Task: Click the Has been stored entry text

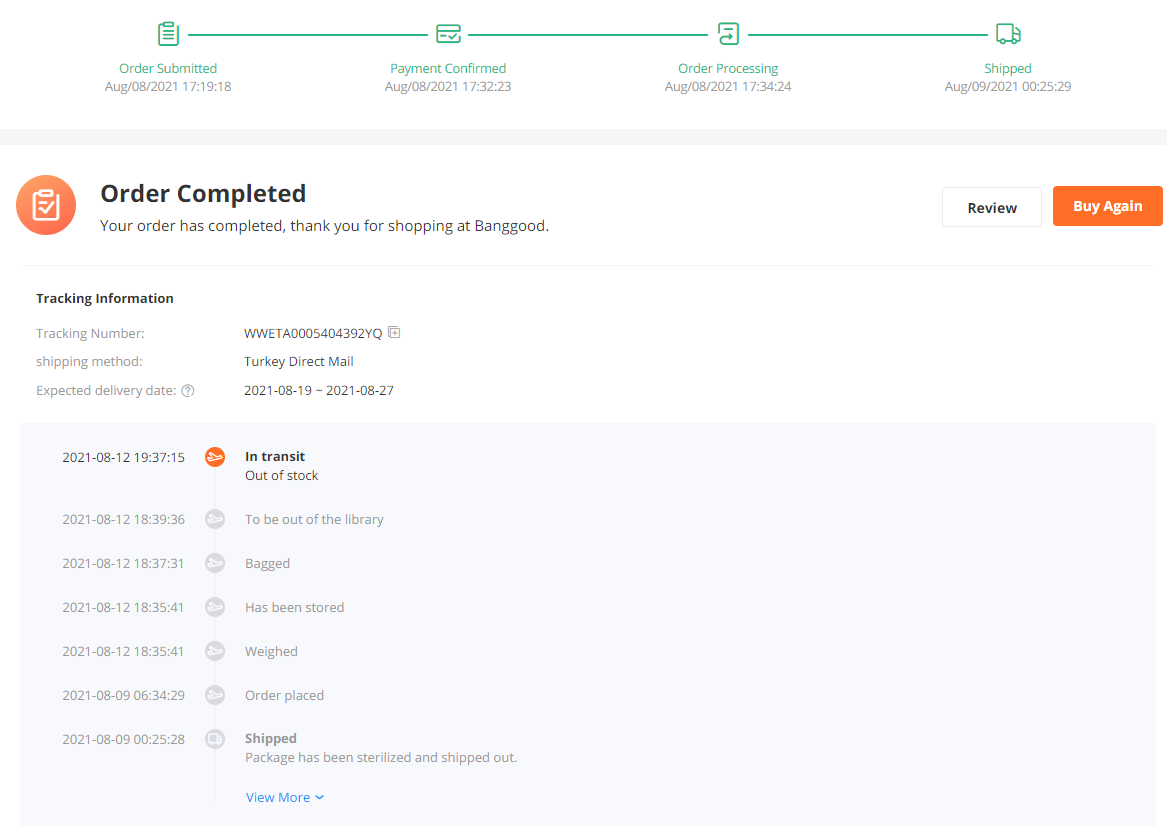Action: tap(295, 607)
